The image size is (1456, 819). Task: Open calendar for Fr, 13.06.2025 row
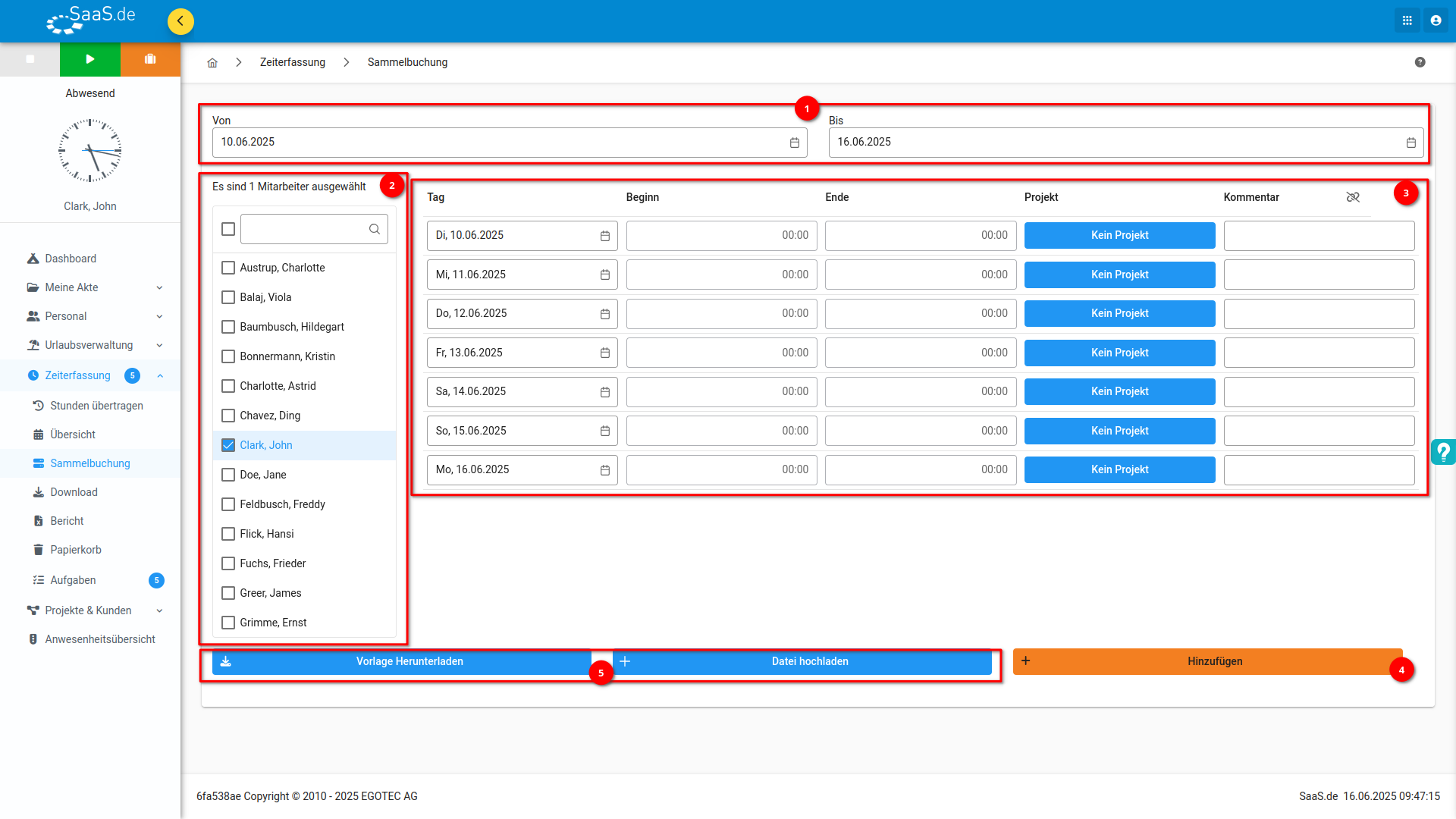pyautogui.click(x=604, y=353)
